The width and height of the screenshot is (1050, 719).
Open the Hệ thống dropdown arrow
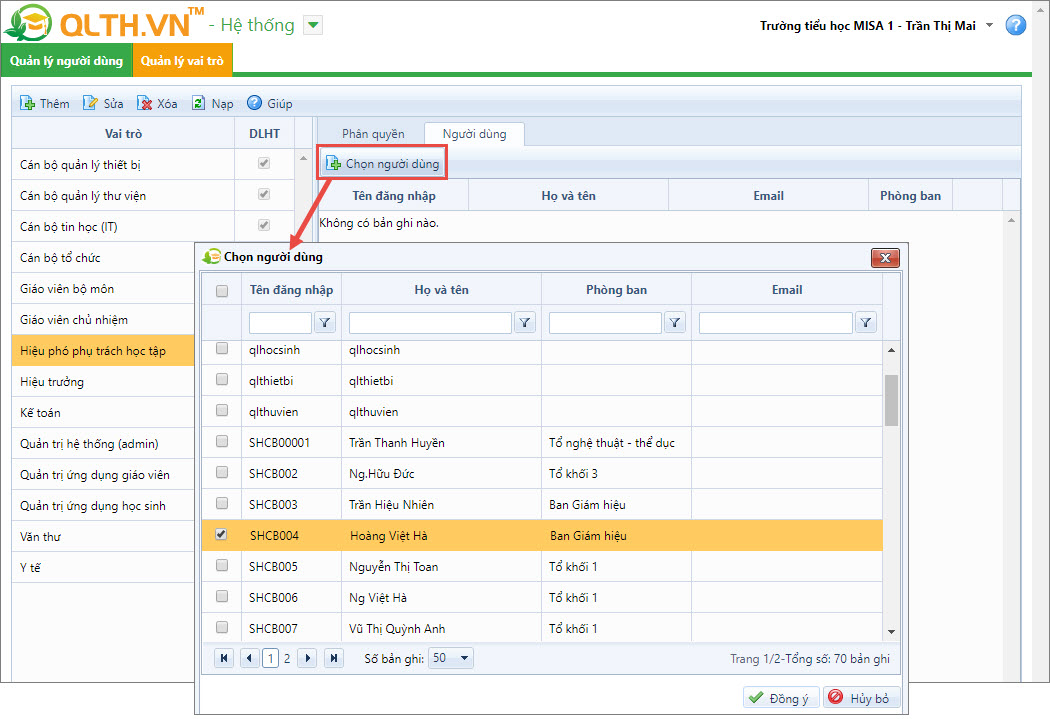pyautogui.click(x=313, y=26)
